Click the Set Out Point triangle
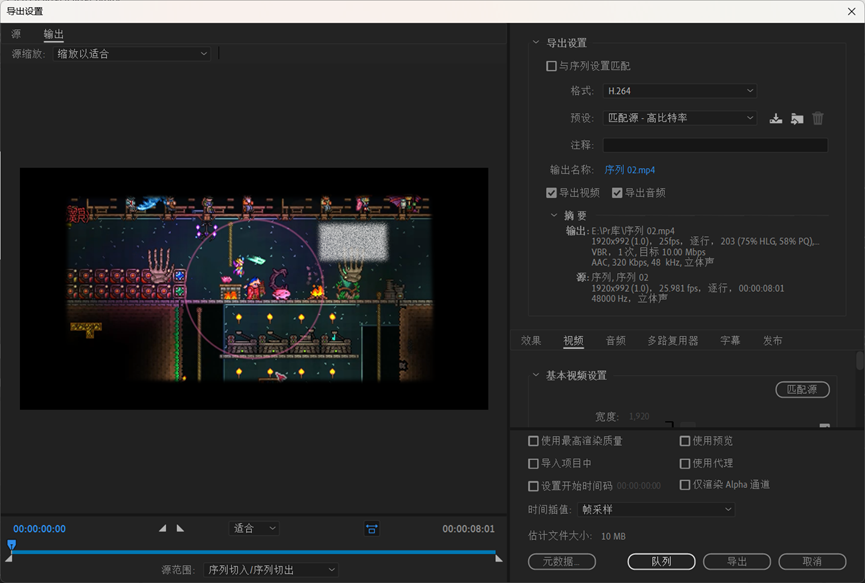865x583 pixels. click(x=180, y=528)
